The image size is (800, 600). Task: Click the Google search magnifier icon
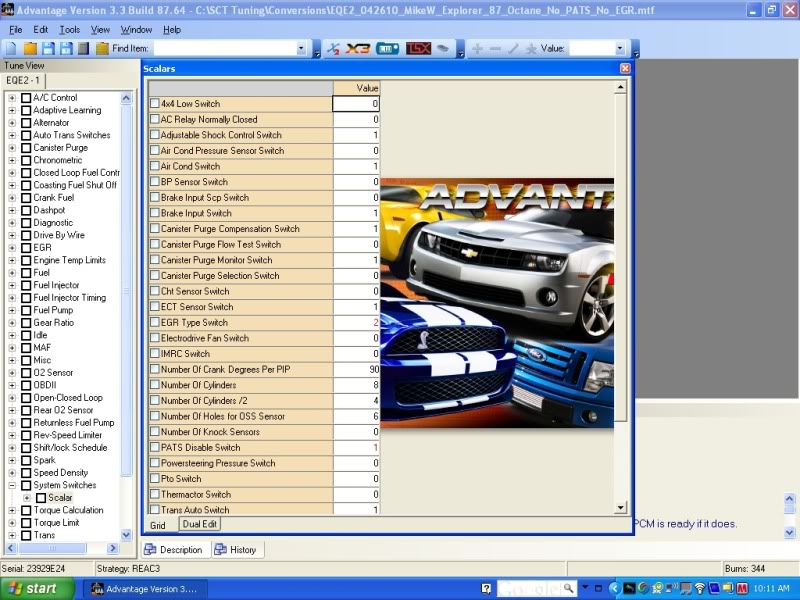point(568,588)
